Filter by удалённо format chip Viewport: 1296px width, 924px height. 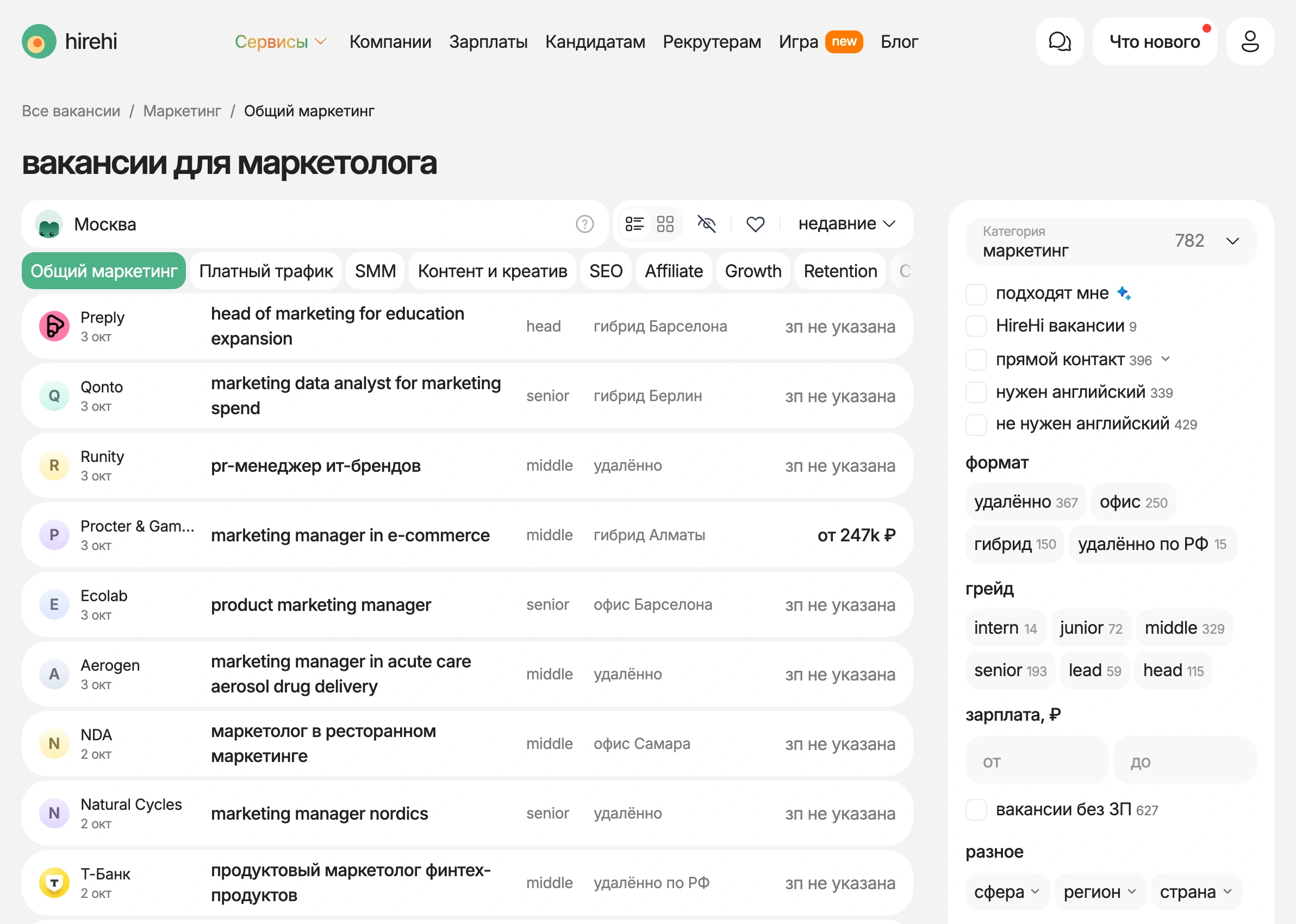pyautogui.click(x=1025, y=502)
